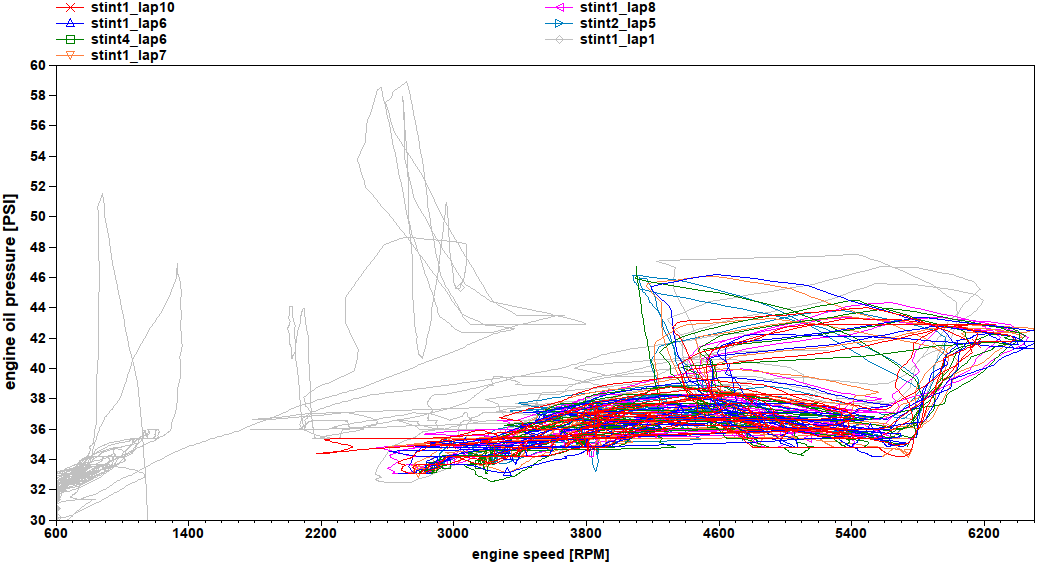Click the 60 tick on pressure axis
This screenshot has height=563, width=1040.
click(38, 65)
